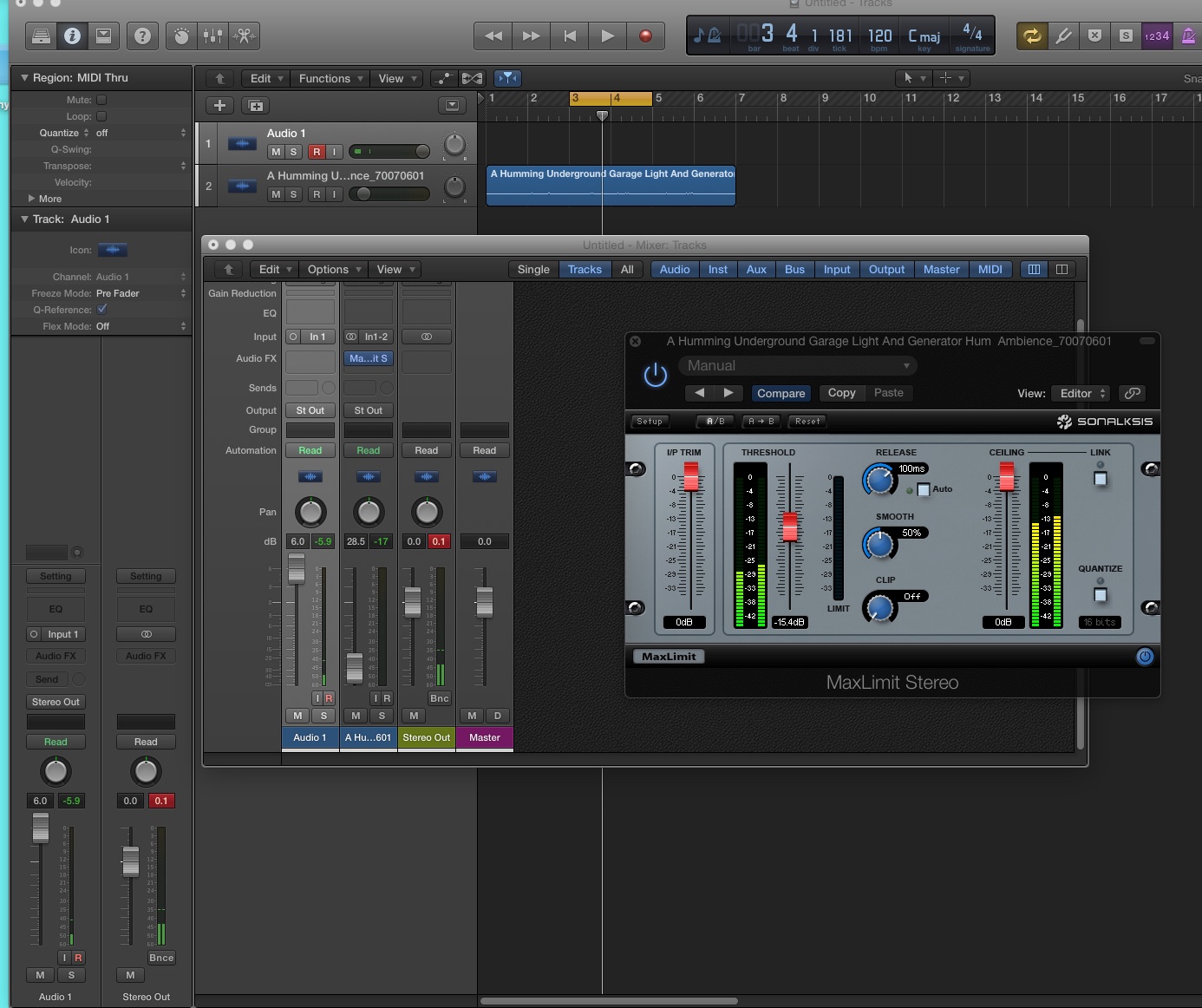Toggle the MIDI channel filter
1202x1008 pixels.
990,270
